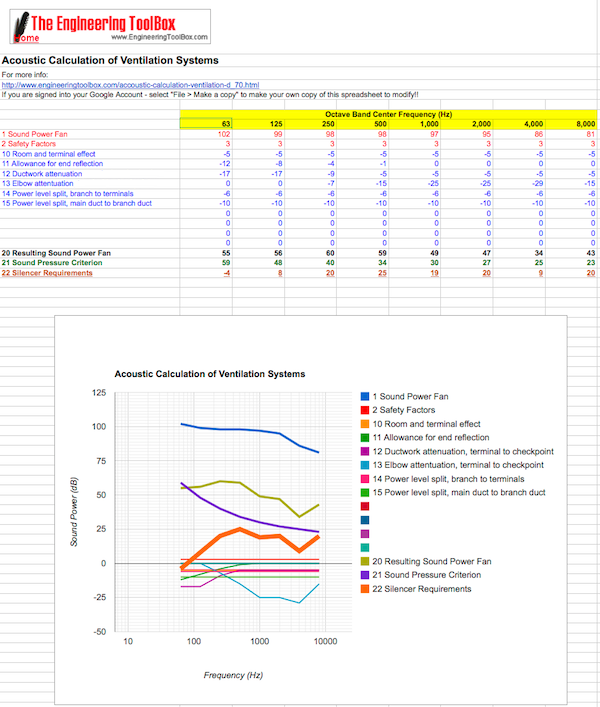Click the 'For more info:' cell
Image resolution: width=600 pixels, height=707 pixels.
click(x=25, y=75)
